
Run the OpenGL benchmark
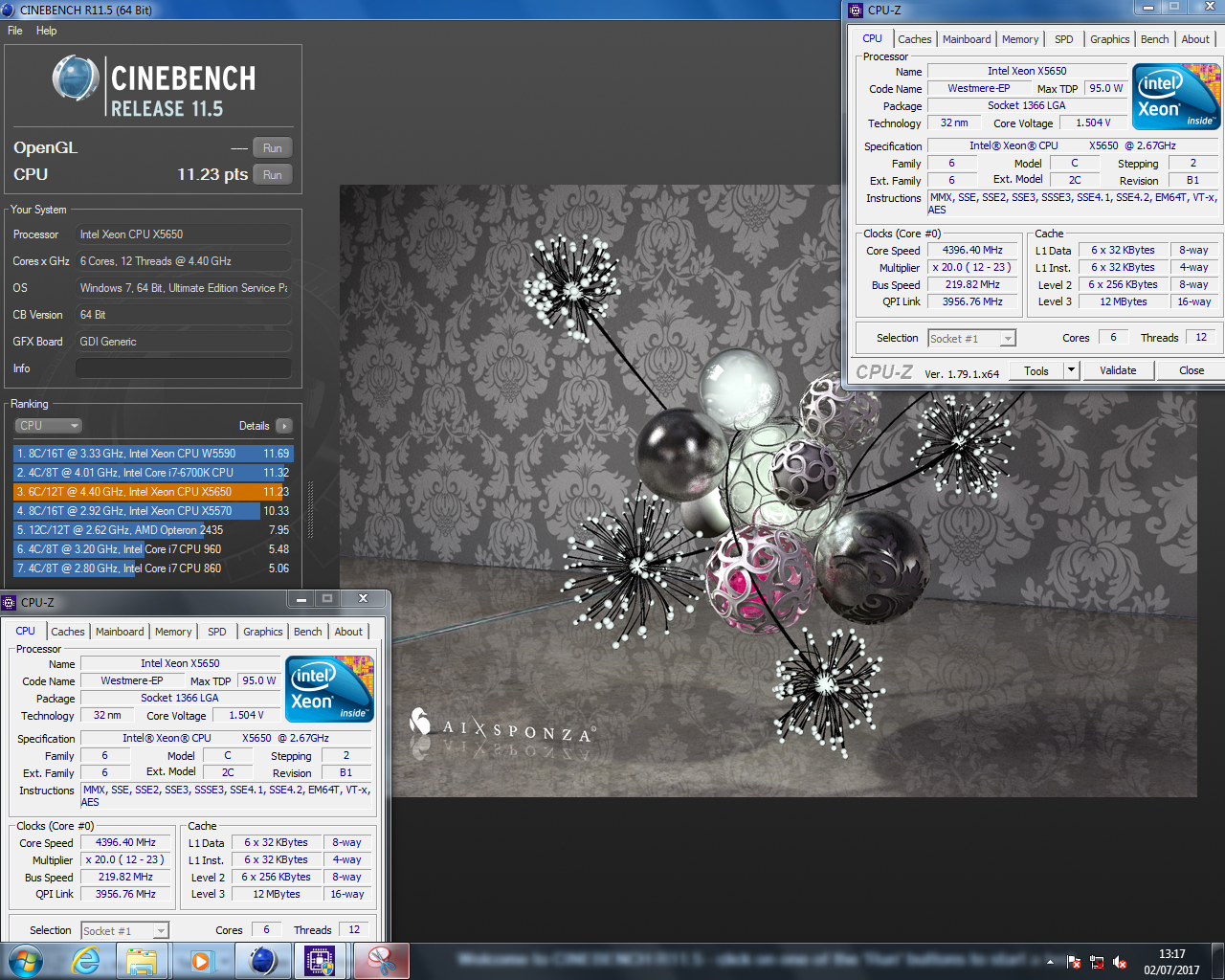point(273,148)
